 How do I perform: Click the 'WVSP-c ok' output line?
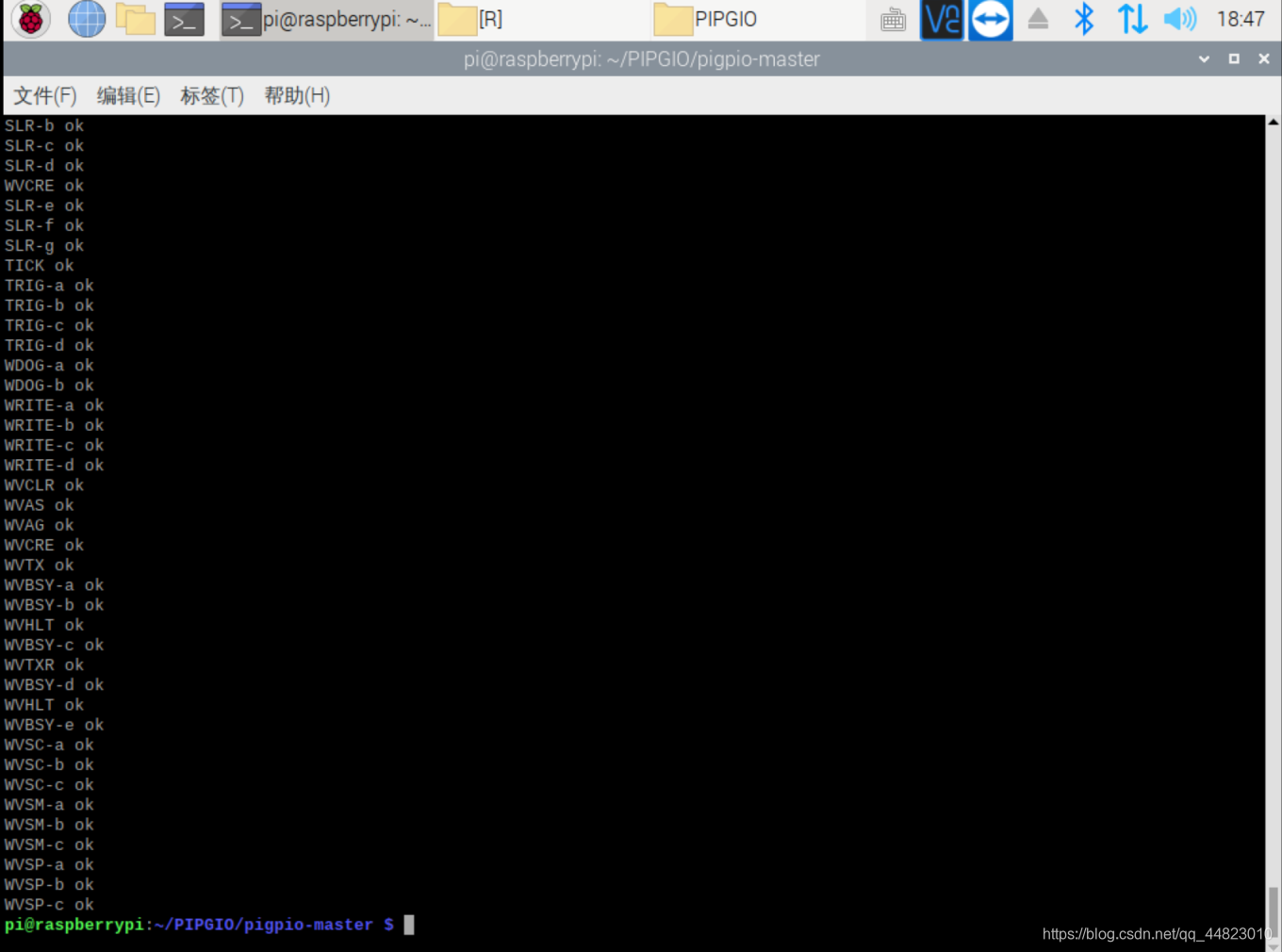[x=49, y=905]
